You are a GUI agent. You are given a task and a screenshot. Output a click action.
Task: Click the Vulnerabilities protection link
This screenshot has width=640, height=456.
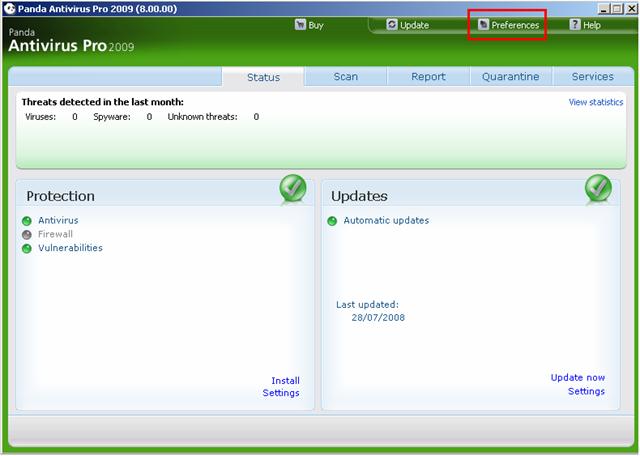click(x=70, y=248)
